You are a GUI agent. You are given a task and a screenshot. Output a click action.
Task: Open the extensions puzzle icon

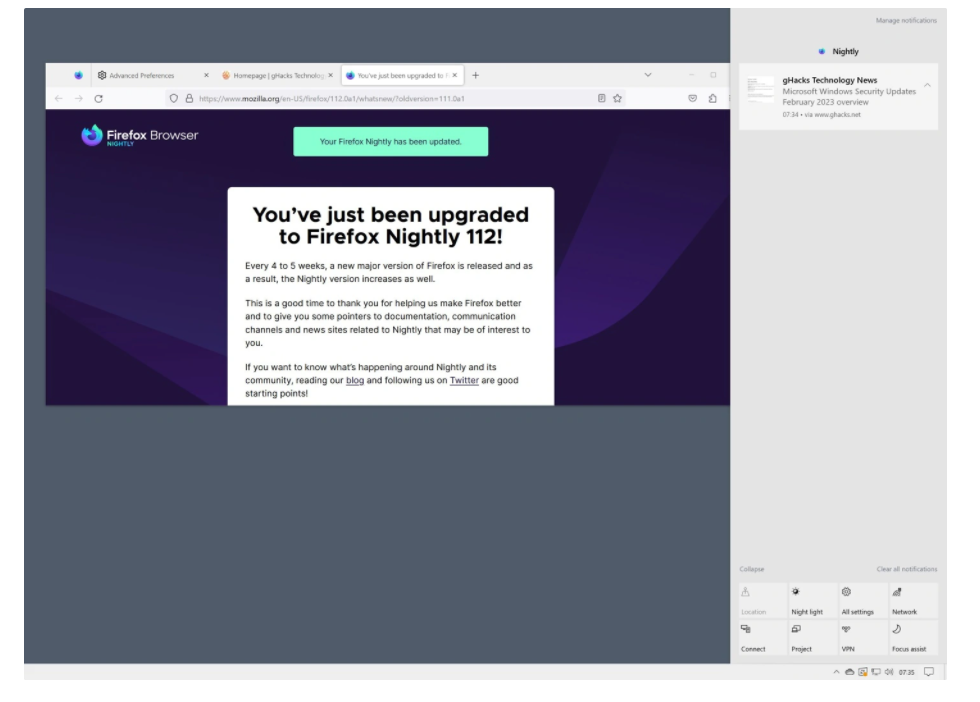pos(712,98)
